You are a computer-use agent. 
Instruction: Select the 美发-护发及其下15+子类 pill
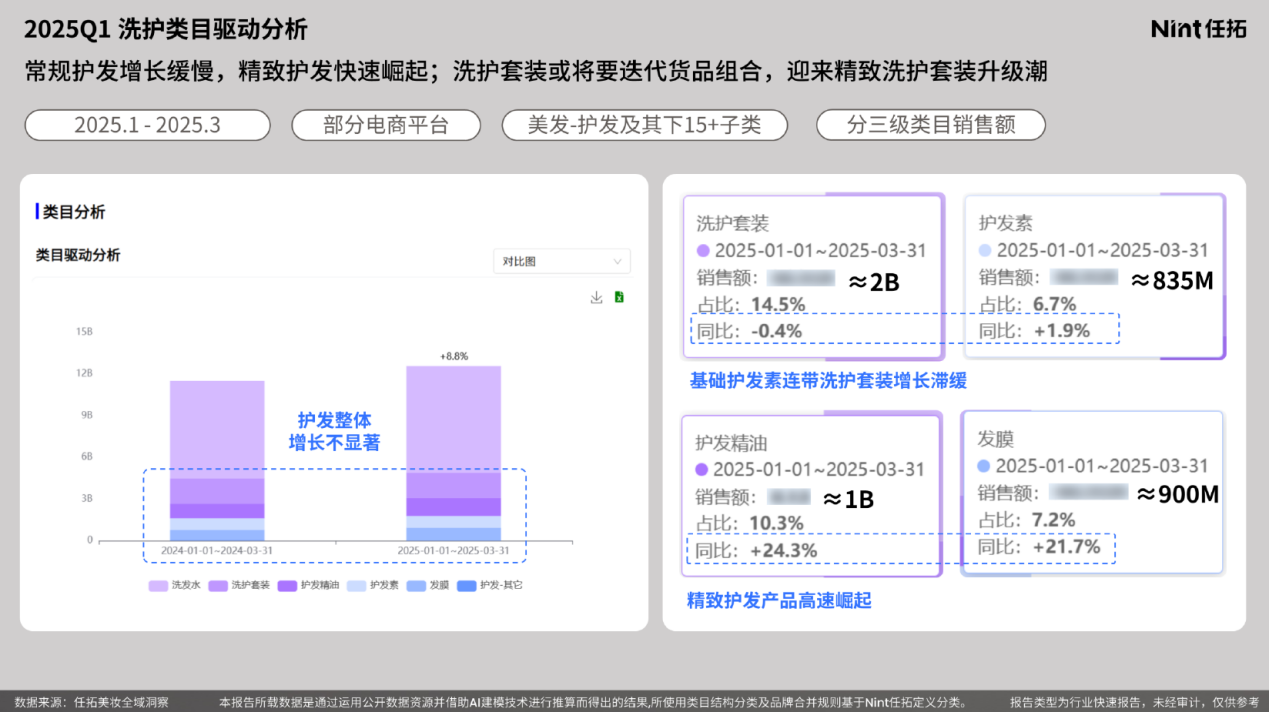pos(644,125)
